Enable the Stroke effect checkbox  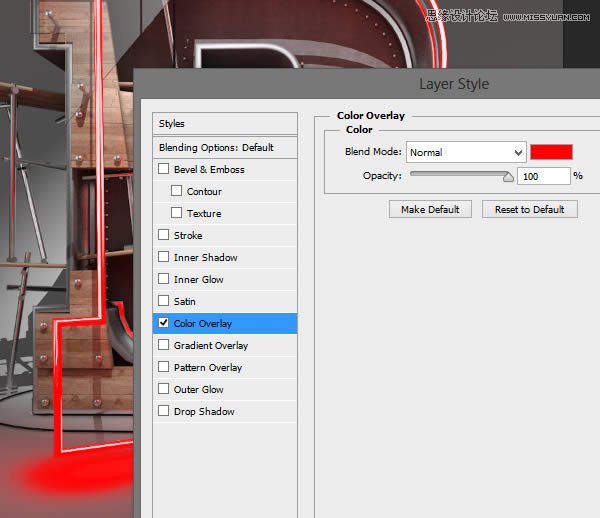coord(163,235)
